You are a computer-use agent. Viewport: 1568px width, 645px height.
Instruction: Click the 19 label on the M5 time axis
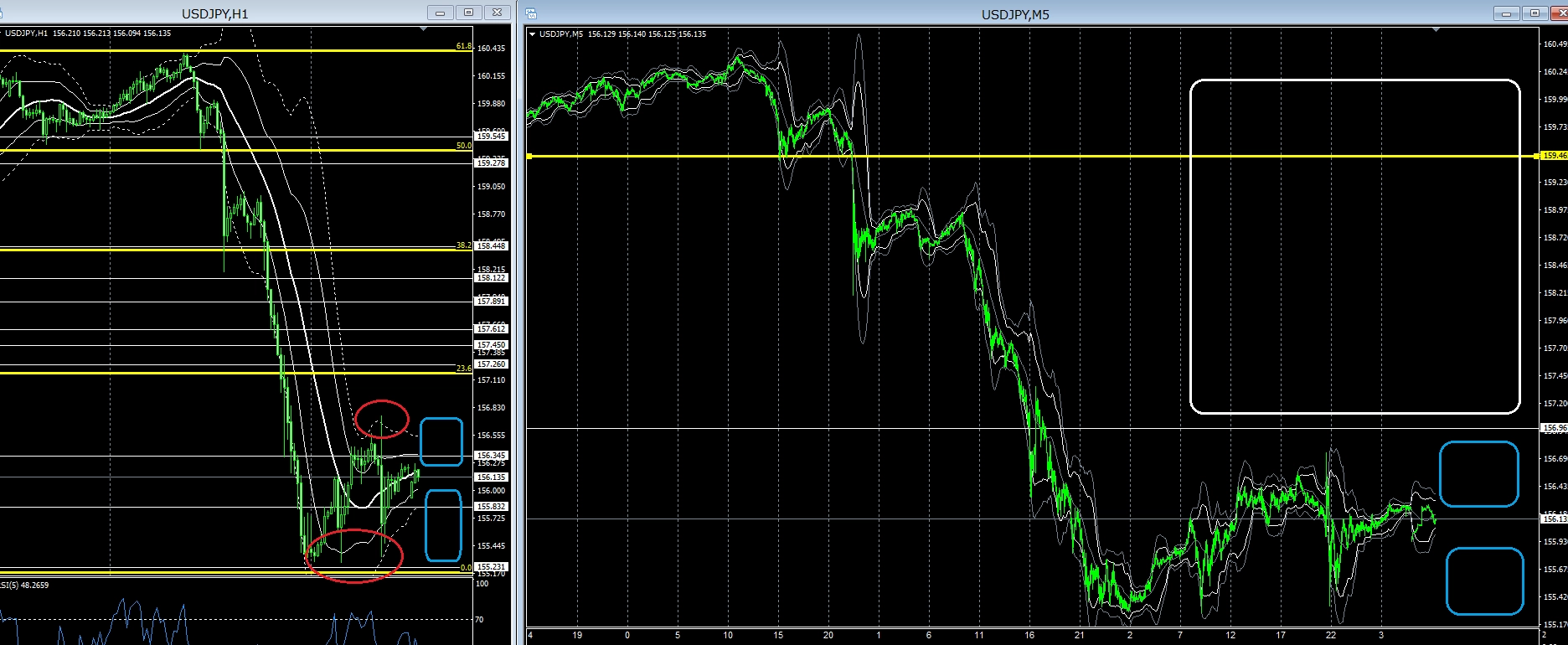577,636
